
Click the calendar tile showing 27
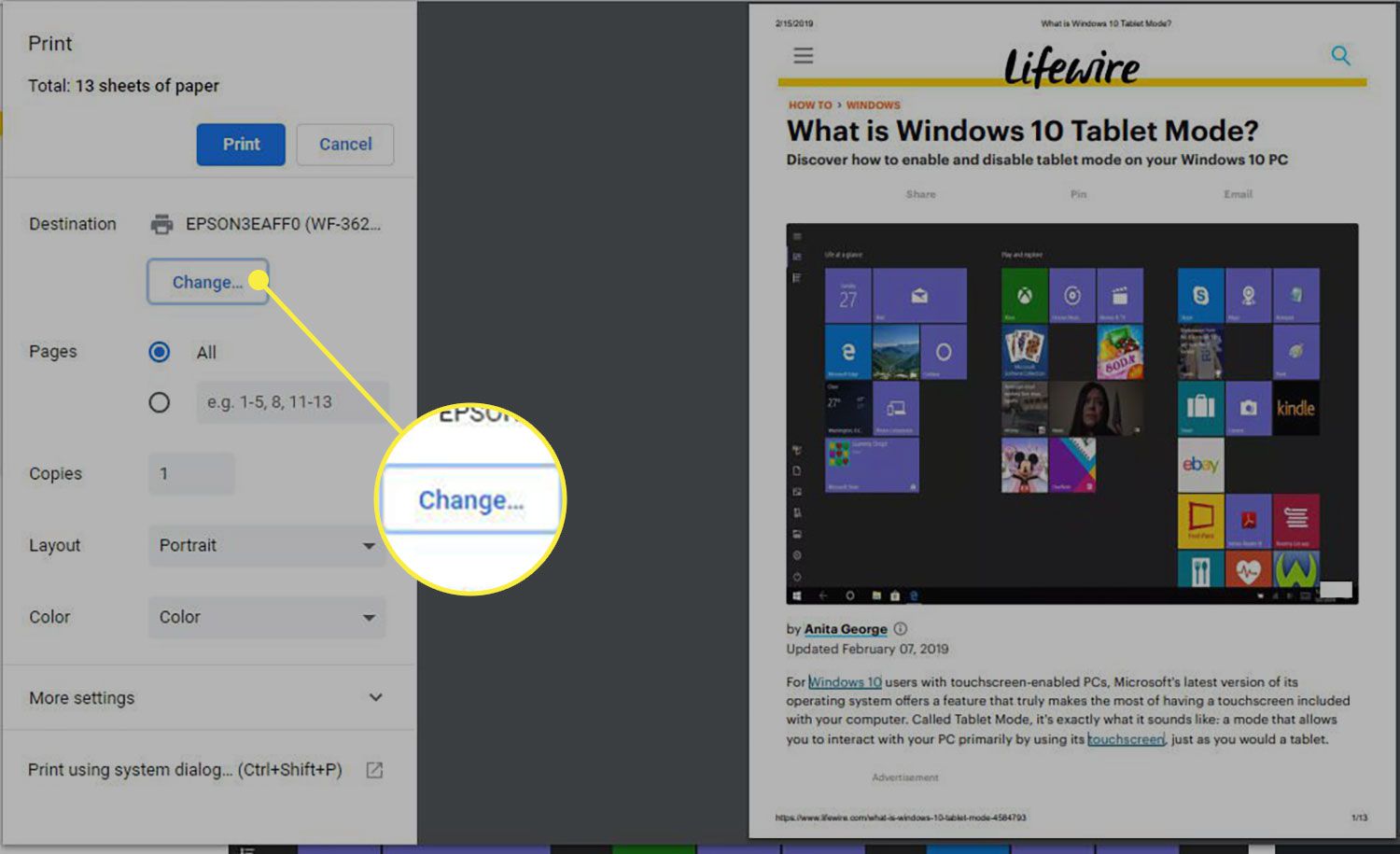(x=847, y=295)
